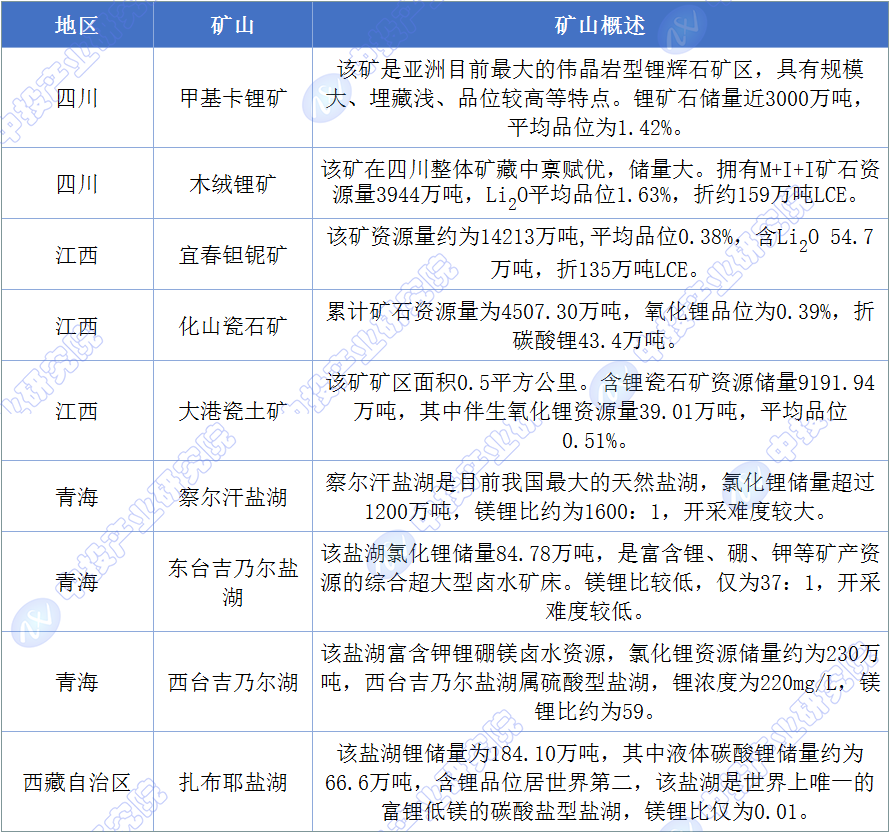The image size is (890, 832).
Task: Select the description with 锂浓度为220mg/L
Action: (600, 682)
